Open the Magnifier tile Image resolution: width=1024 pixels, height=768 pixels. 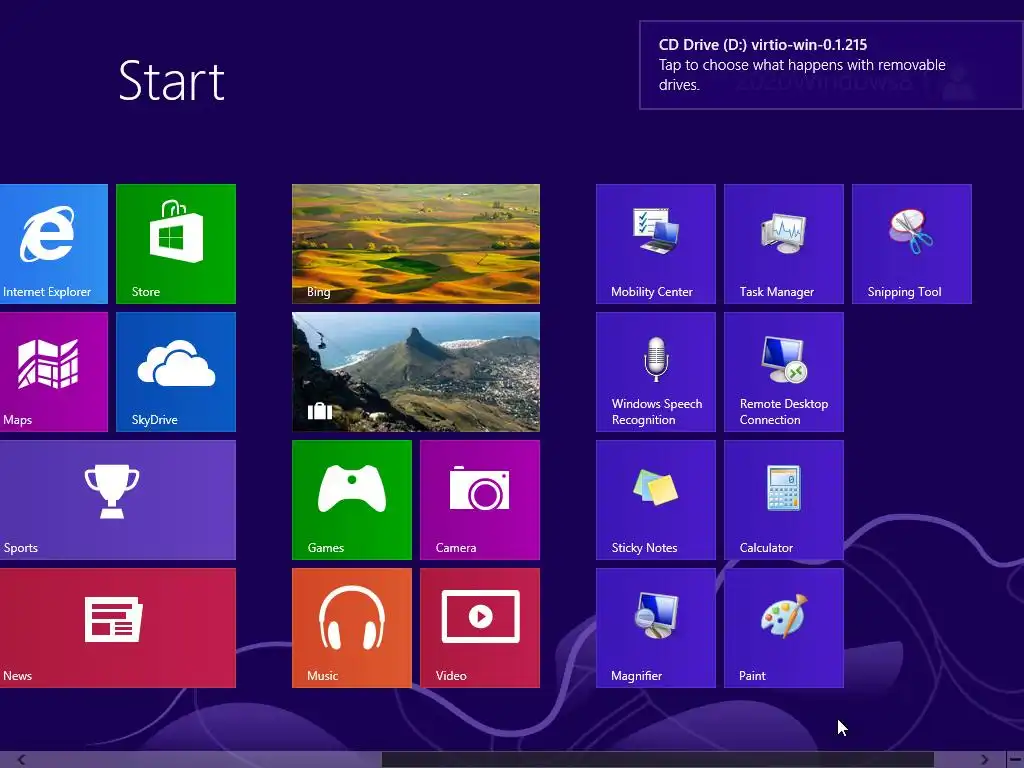pos(656,628)
